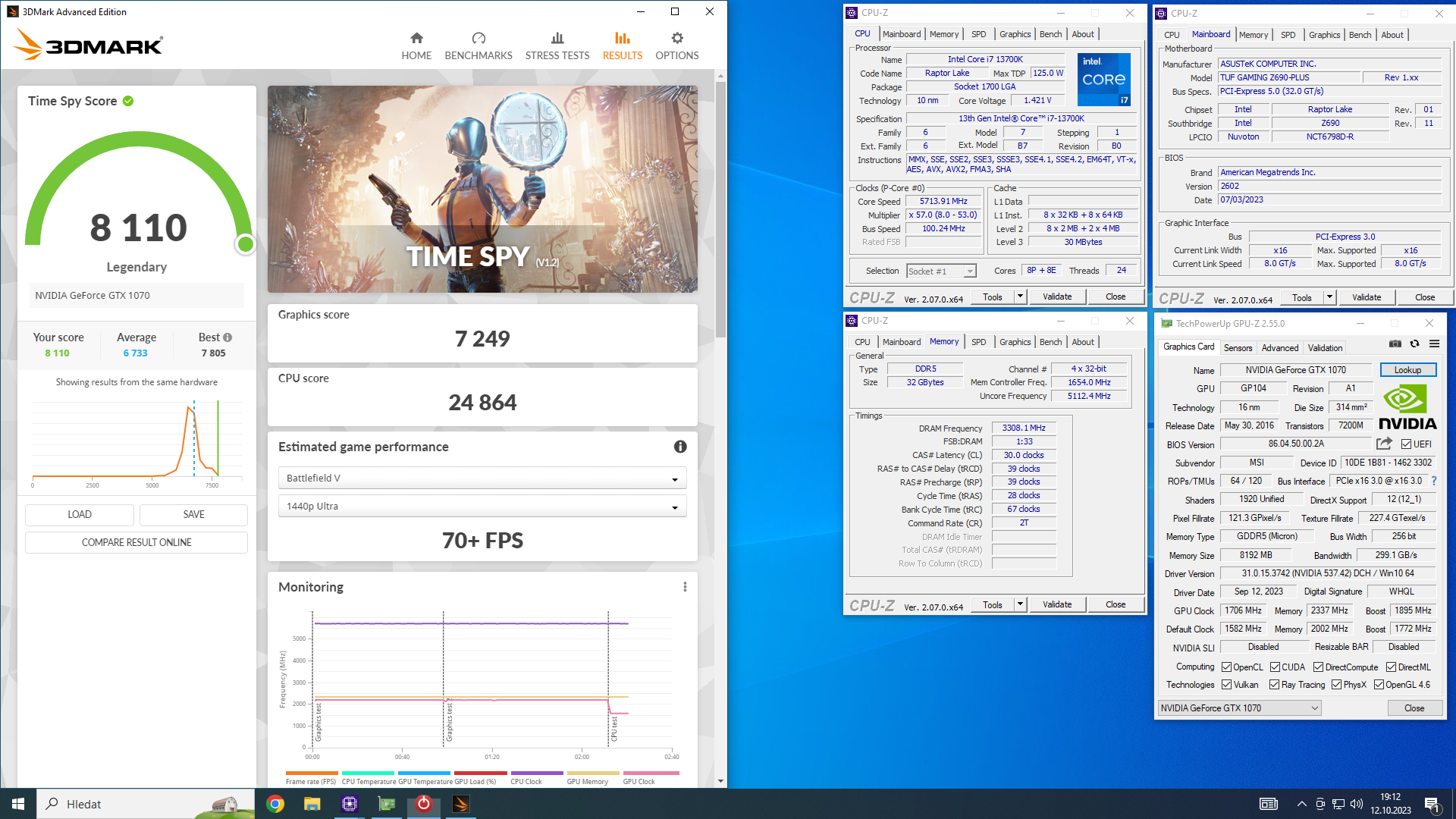
Task: Click the info icon beside Best score
Action: tap(227, 337)
